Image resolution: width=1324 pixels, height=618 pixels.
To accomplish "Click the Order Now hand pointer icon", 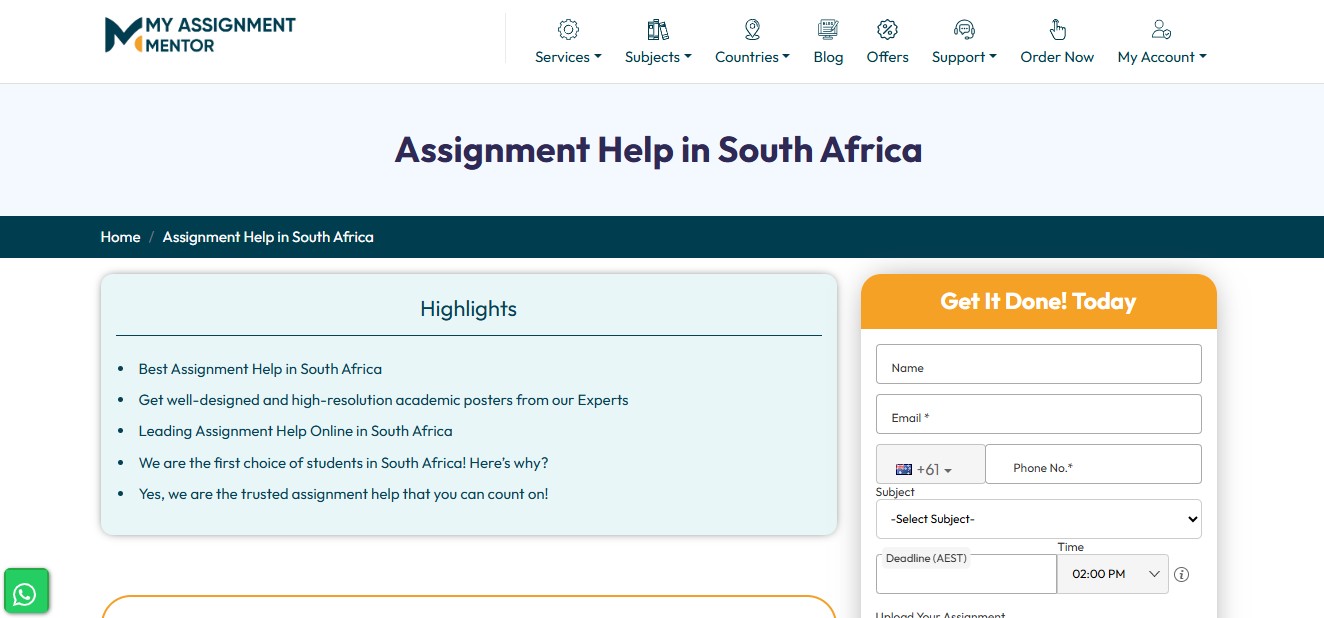I will click(1057, 29).
